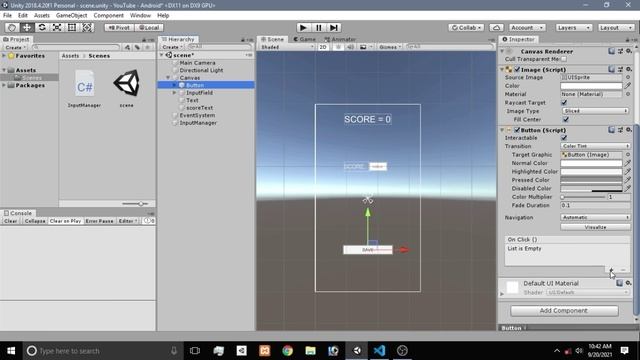Toggle scene lighting icon in Scene toolbar
The height and width of the screenshot is (360, 640).
pyautogui.click(x=338, y=47)
